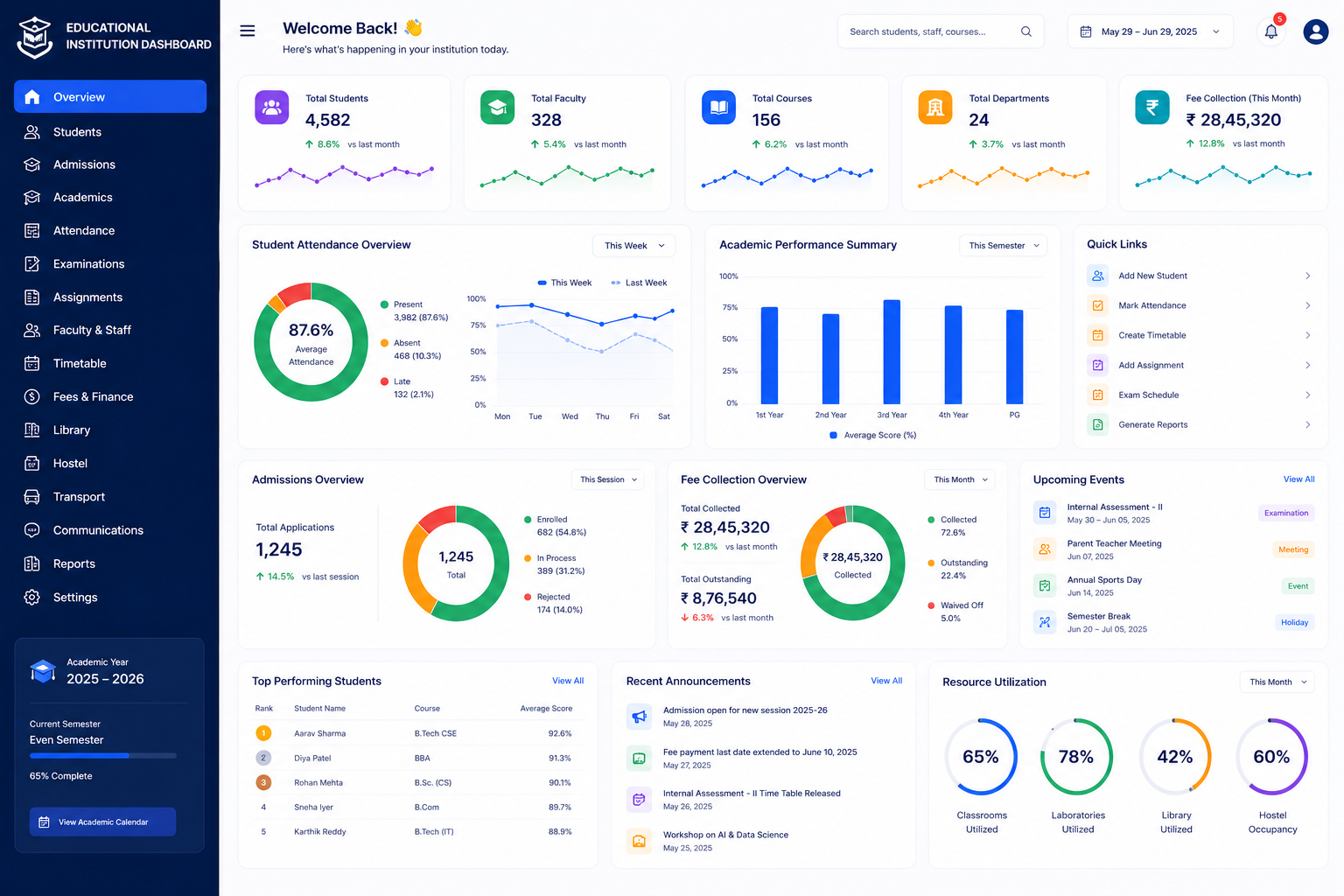
Task: Click View Academic Calendar button
Action: tap(102, 822)
